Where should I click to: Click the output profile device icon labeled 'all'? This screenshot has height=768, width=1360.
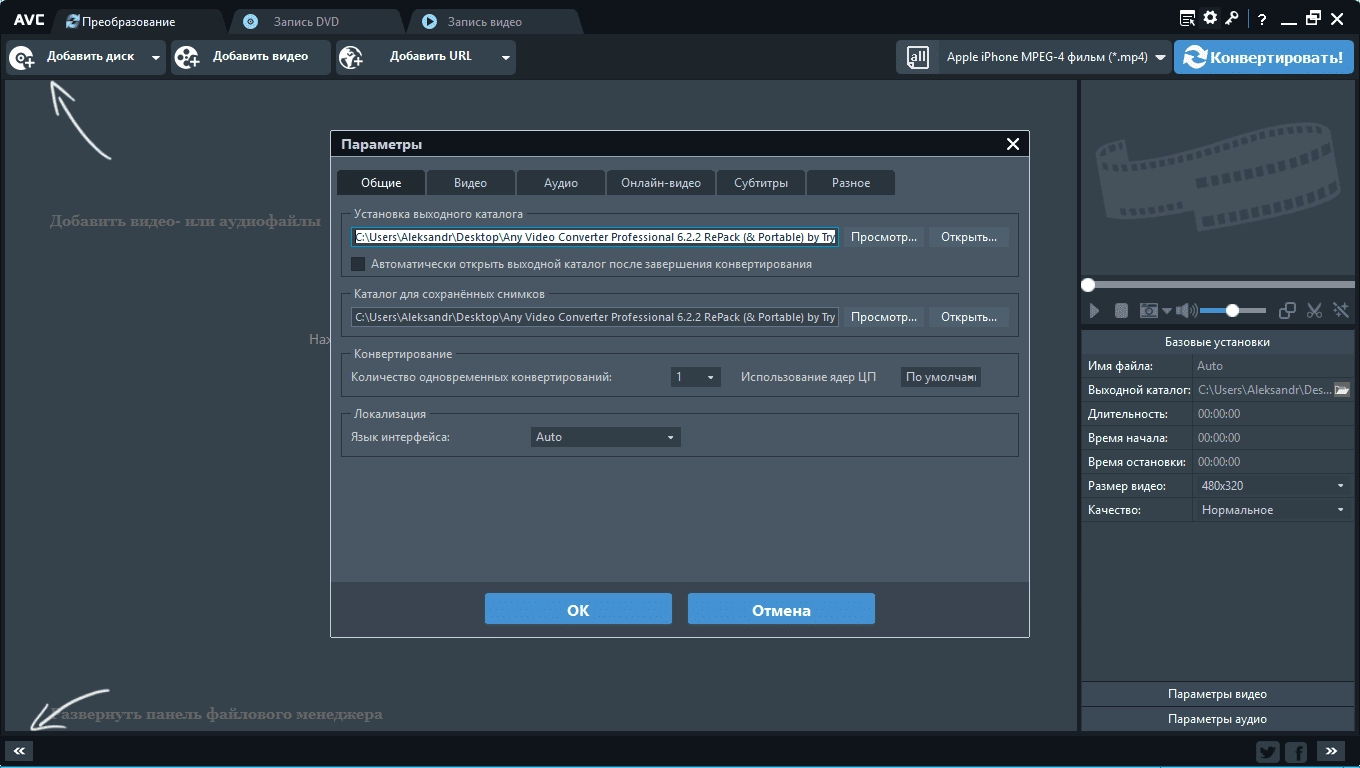tap(918, 58)
